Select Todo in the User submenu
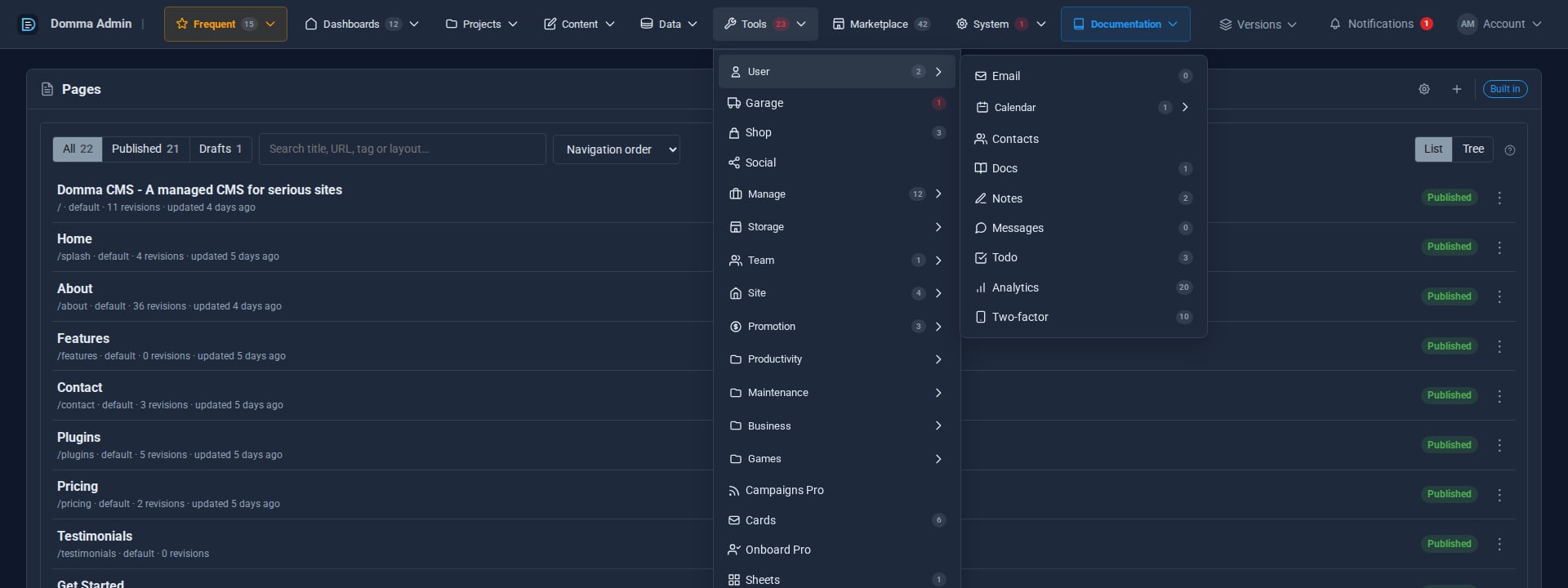 [x=1084, y=257]
